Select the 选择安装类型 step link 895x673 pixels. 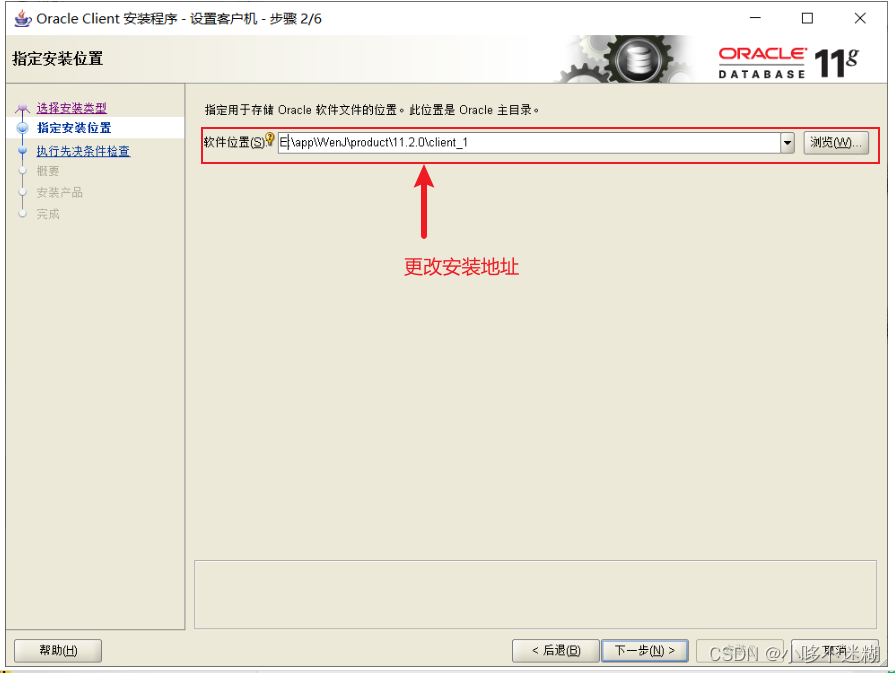[x=71, y=107]
